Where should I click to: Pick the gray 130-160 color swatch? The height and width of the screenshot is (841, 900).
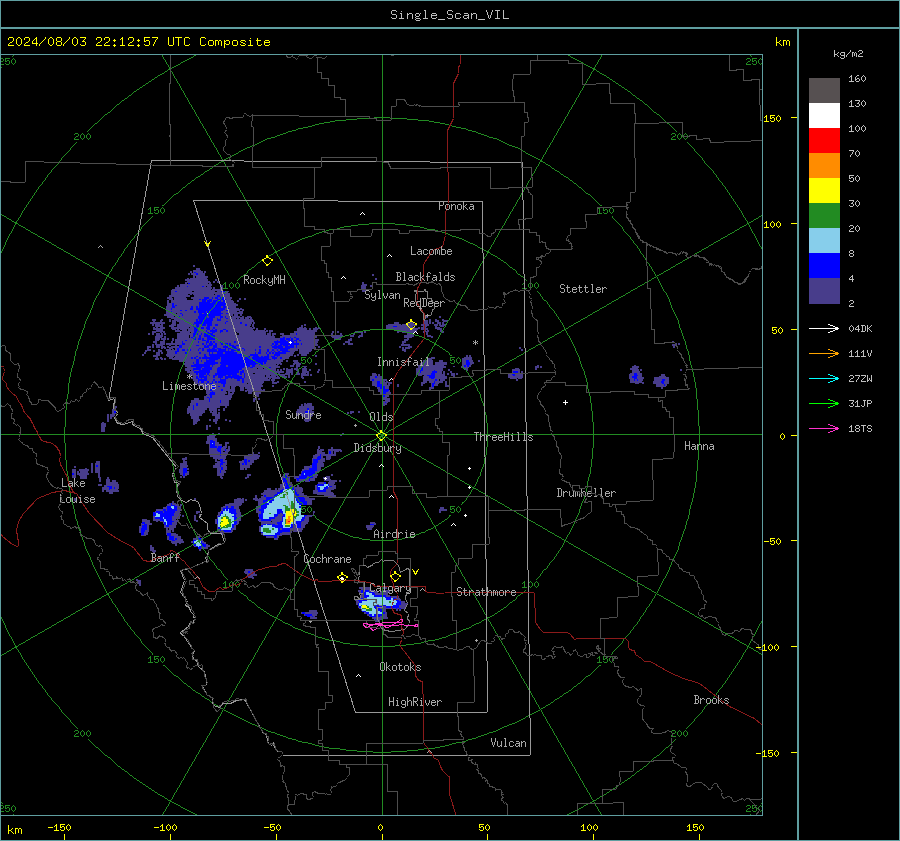824,91
